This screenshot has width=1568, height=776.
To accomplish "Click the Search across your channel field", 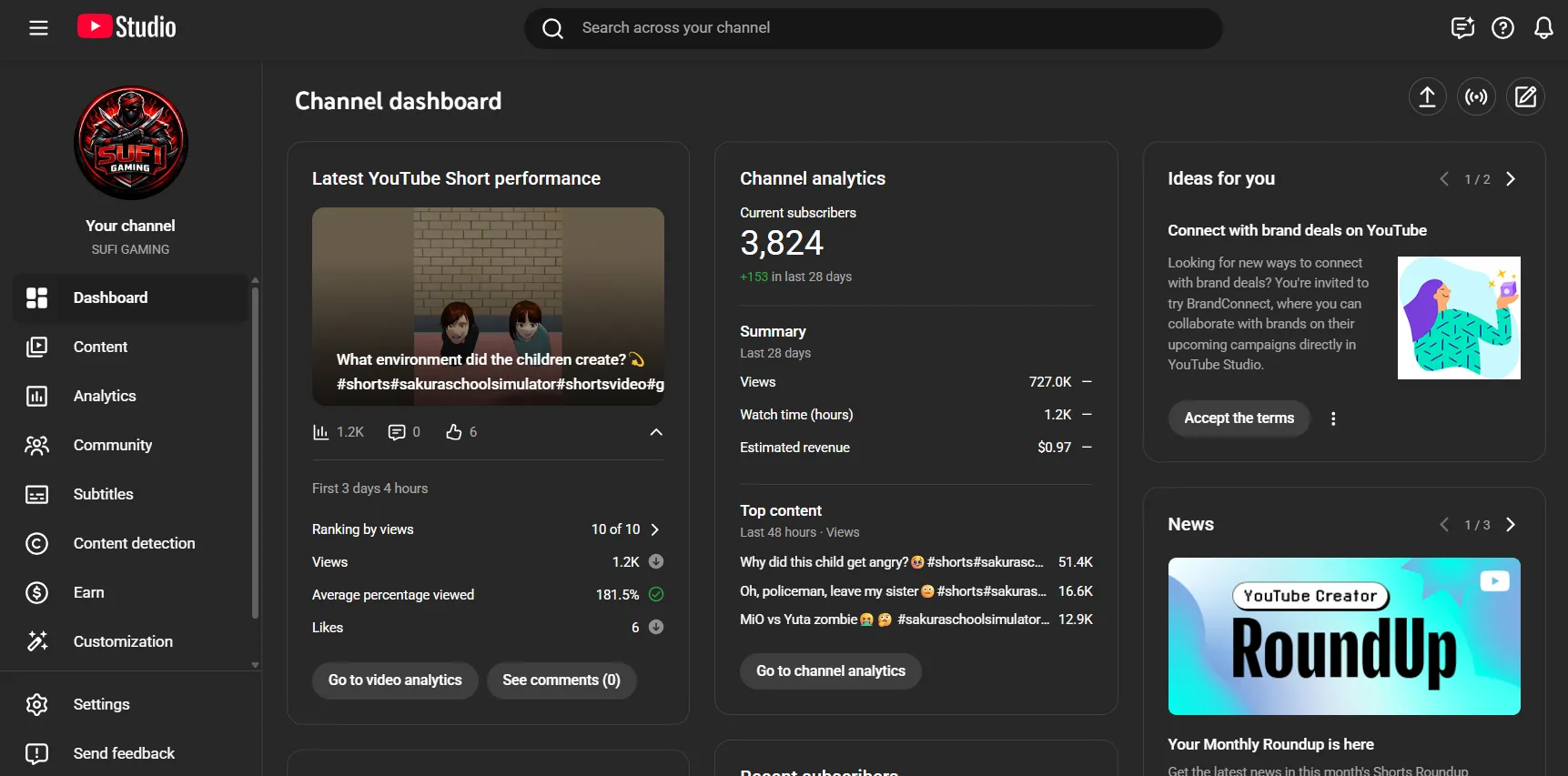I will point(874,28).
